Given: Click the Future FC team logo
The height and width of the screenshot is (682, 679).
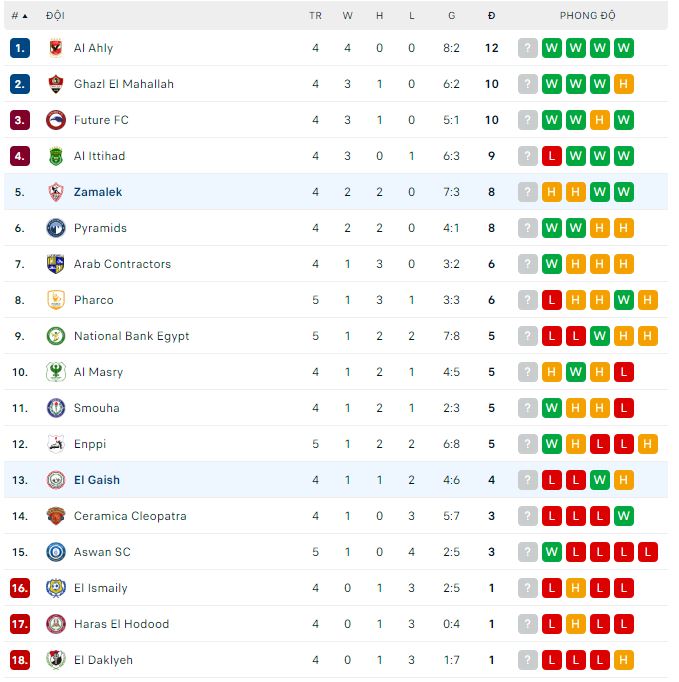Looking at the screenshot, I should point(56,120).
